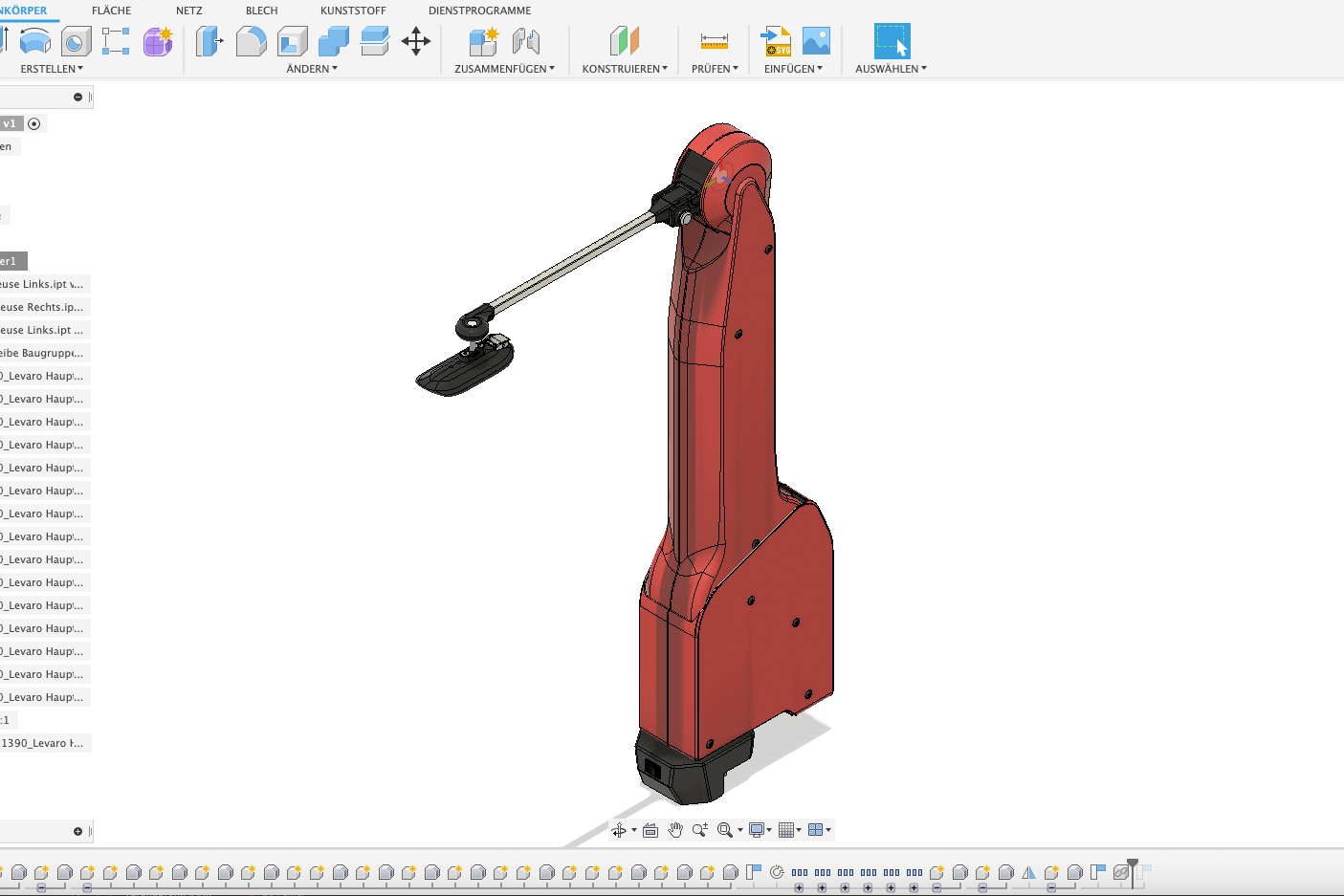Open the AUSWÄHLEN dropdown menu
Screen dimensions: 1344x896
[x=891, y=69]
